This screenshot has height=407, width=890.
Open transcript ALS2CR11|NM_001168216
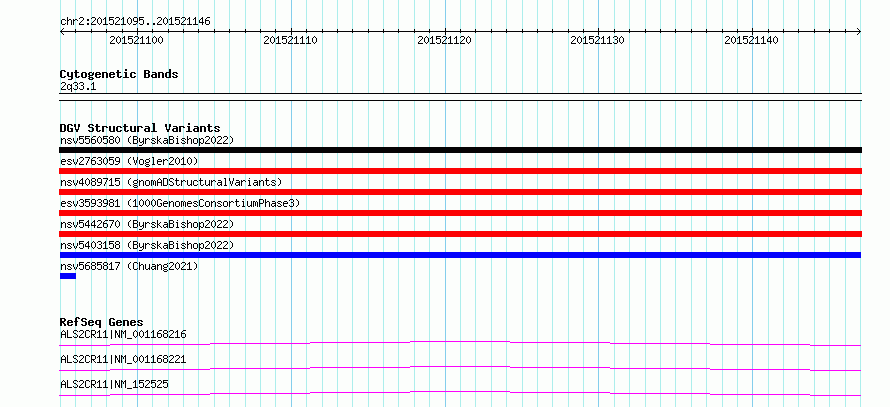(123, 334)
